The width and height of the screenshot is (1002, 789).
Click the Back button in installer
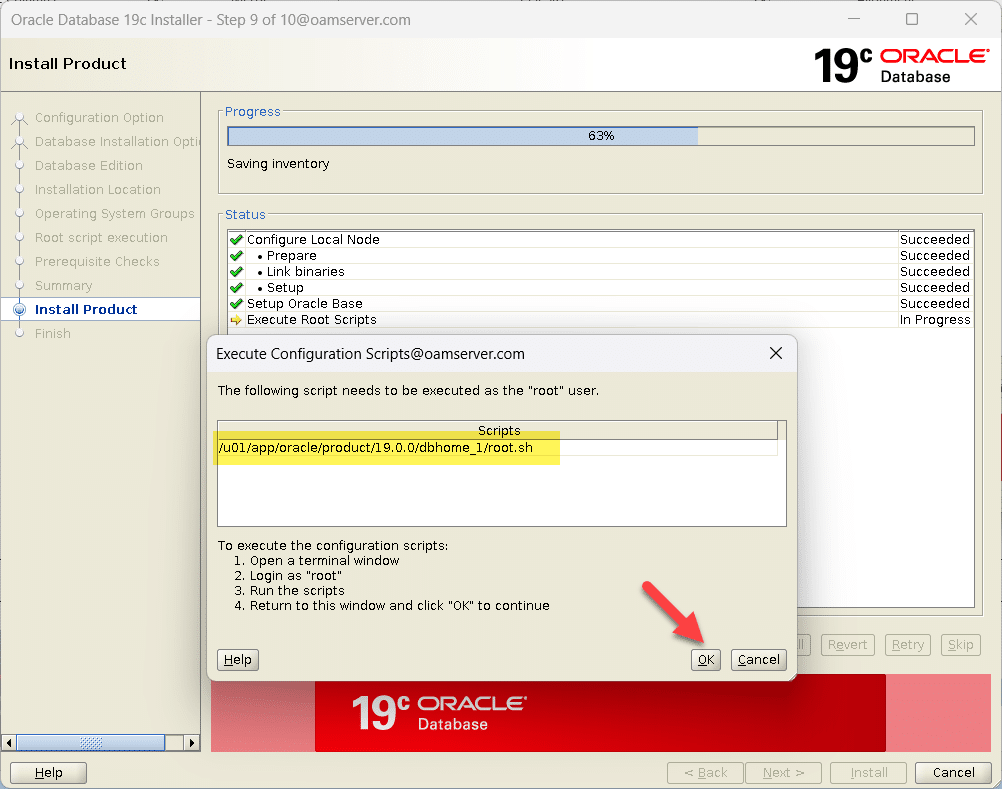pos(705,772)
